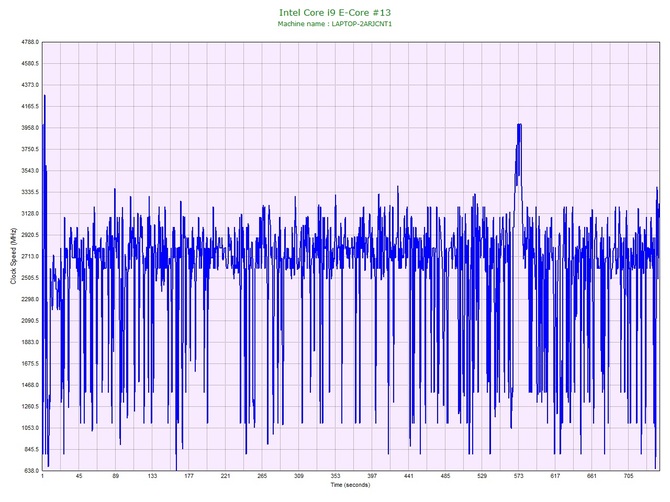670x502 pixels.
Task: Click the clock speed spike peak near 573 seconds
Action: 519,124
